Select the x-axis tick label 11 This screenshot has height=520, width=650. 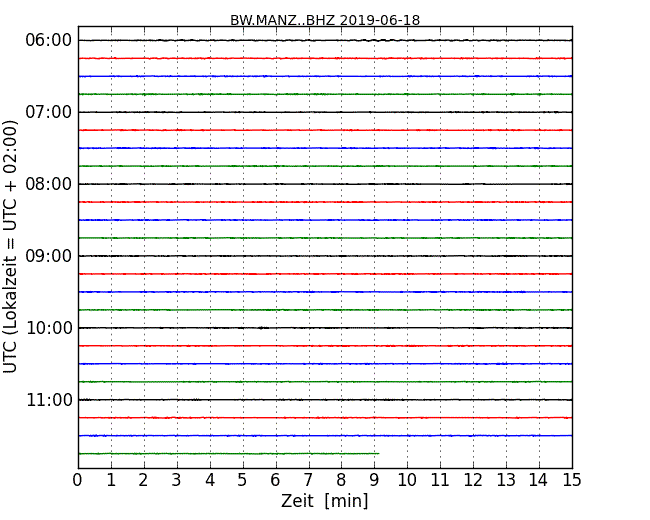click(440, 480)
